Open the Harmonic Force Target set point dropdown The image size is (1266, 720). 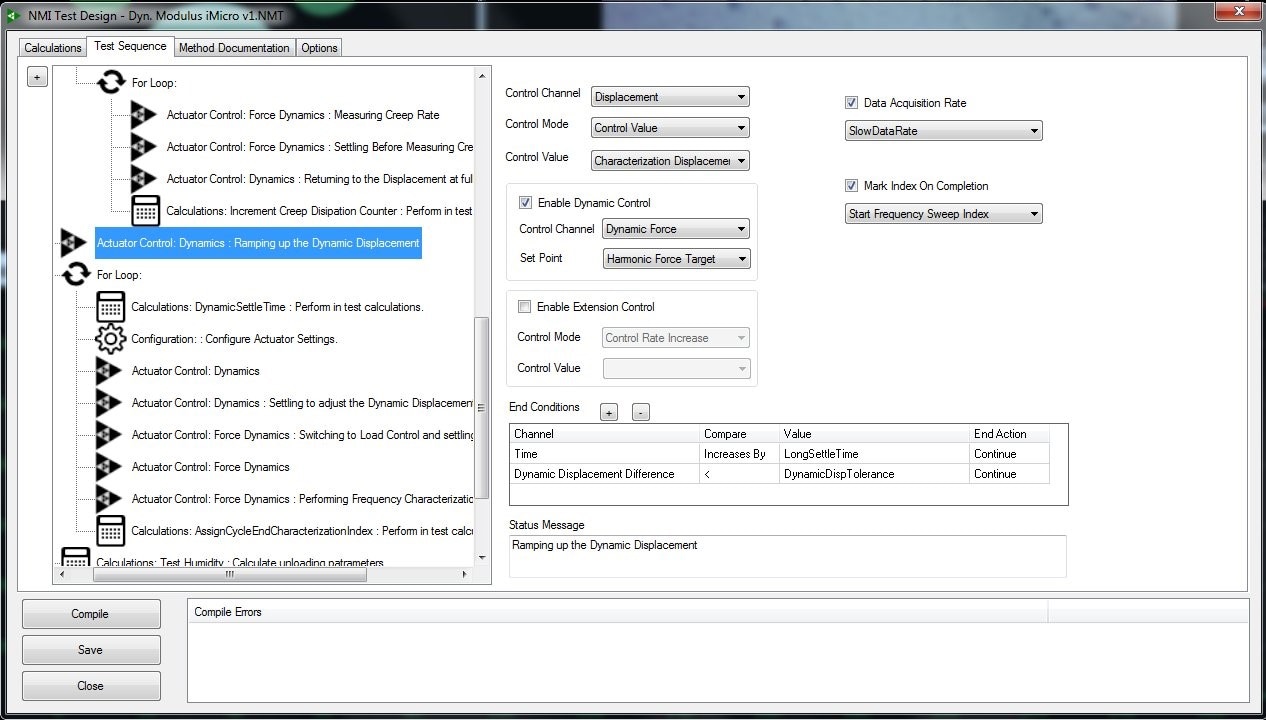(x=676, y=259)
